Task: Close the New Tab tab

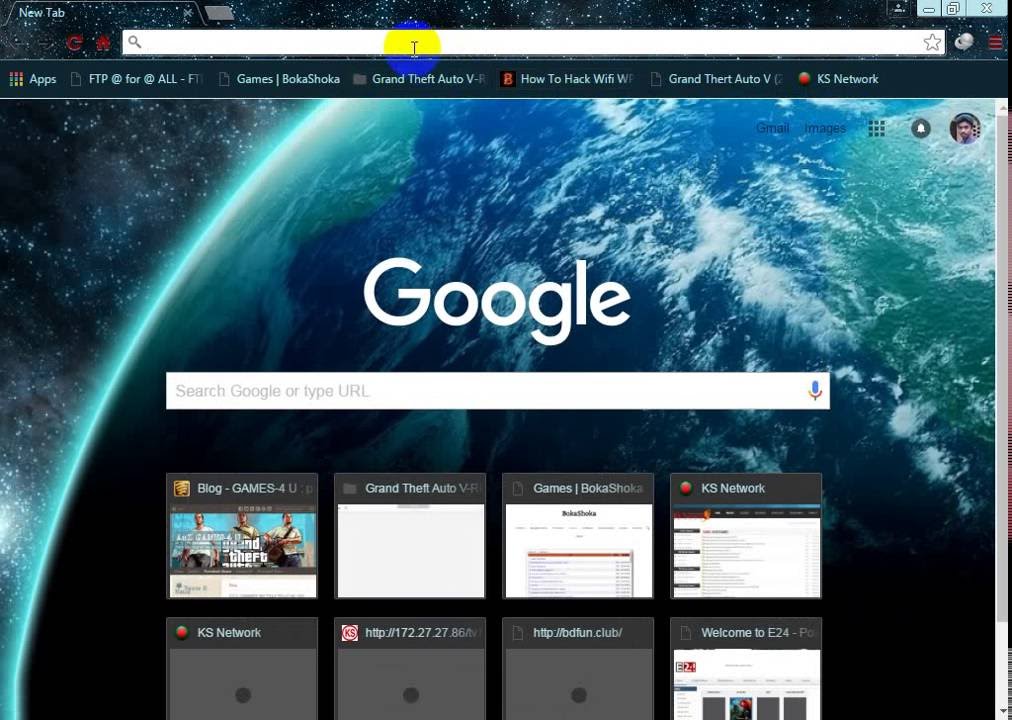Action: pos(187,12)
